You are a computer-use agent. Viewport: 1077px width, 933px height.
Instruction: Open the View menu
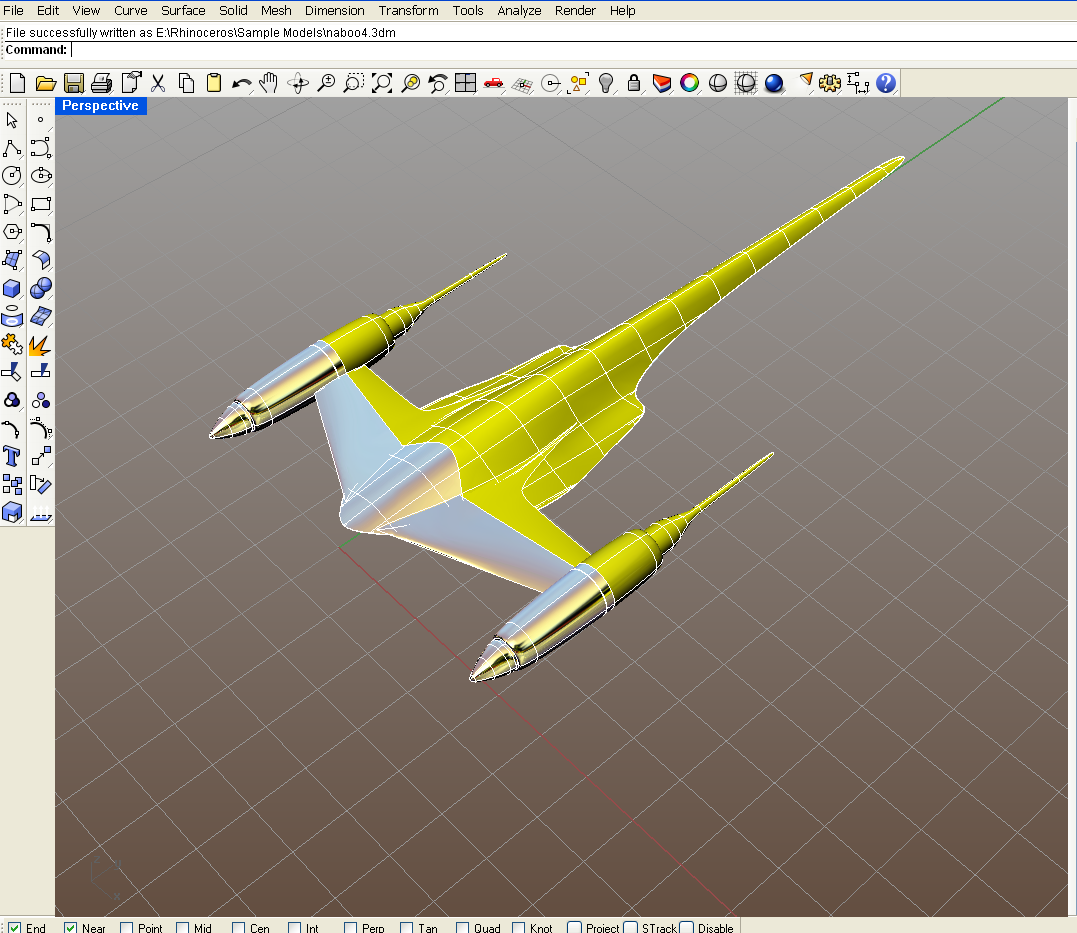[87, 10]
